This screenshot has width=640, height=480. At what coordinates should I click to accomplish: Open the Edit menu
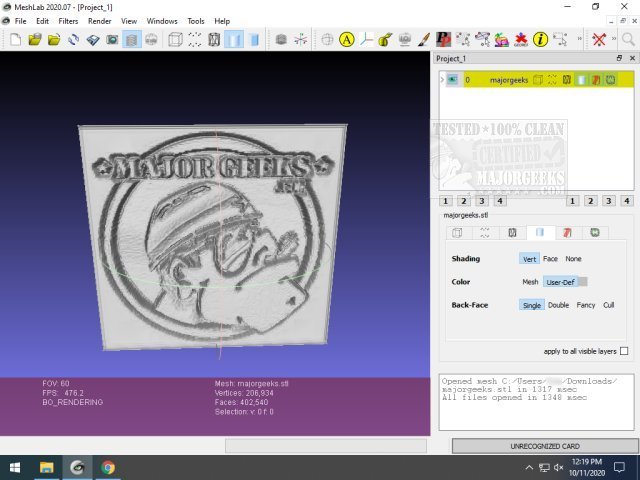[x=42, y=21]
